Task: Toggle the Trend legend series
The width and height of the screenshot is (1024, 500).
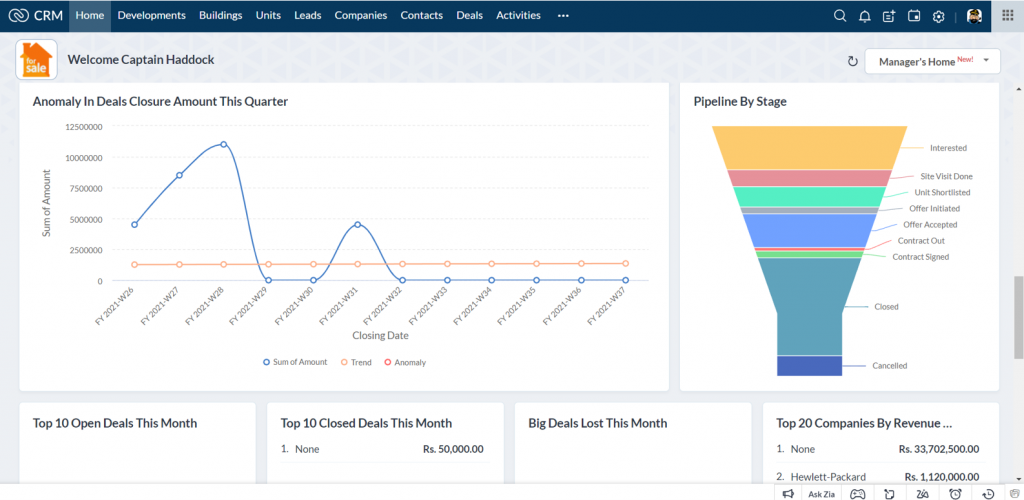Action: pos(356,362)
